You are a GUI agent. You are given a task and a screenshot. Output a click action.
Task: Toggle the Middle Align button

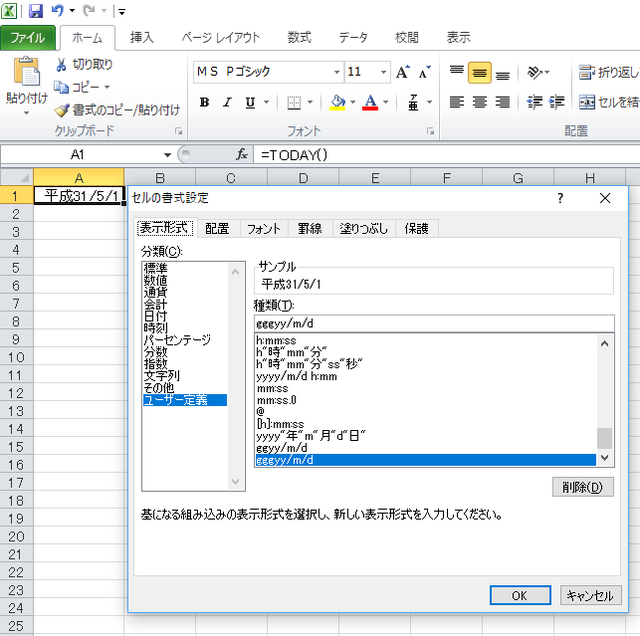pyautogui.click(x=480, y=73)
